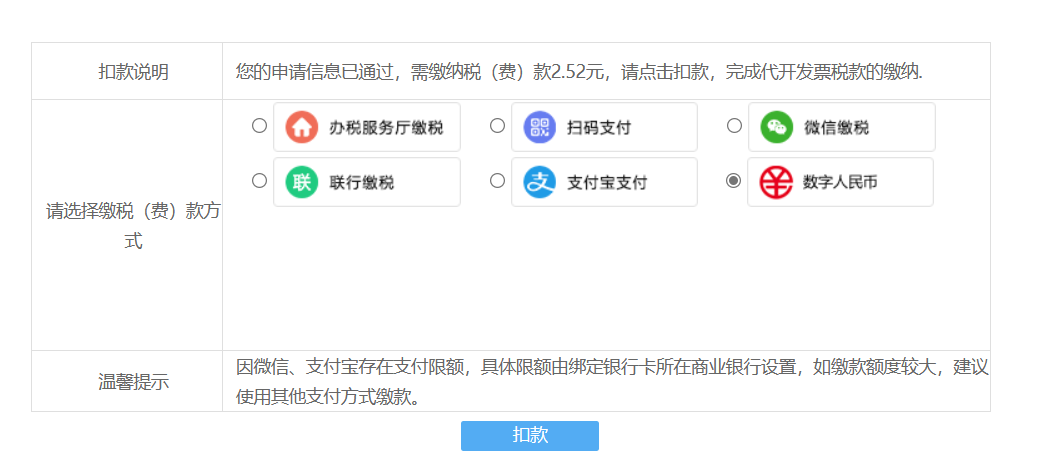The height and width of the screenshot is (464, 1047).
Task: Click the 请选择缴税（费）款方式 label
Action: click(x=133, y=226)
